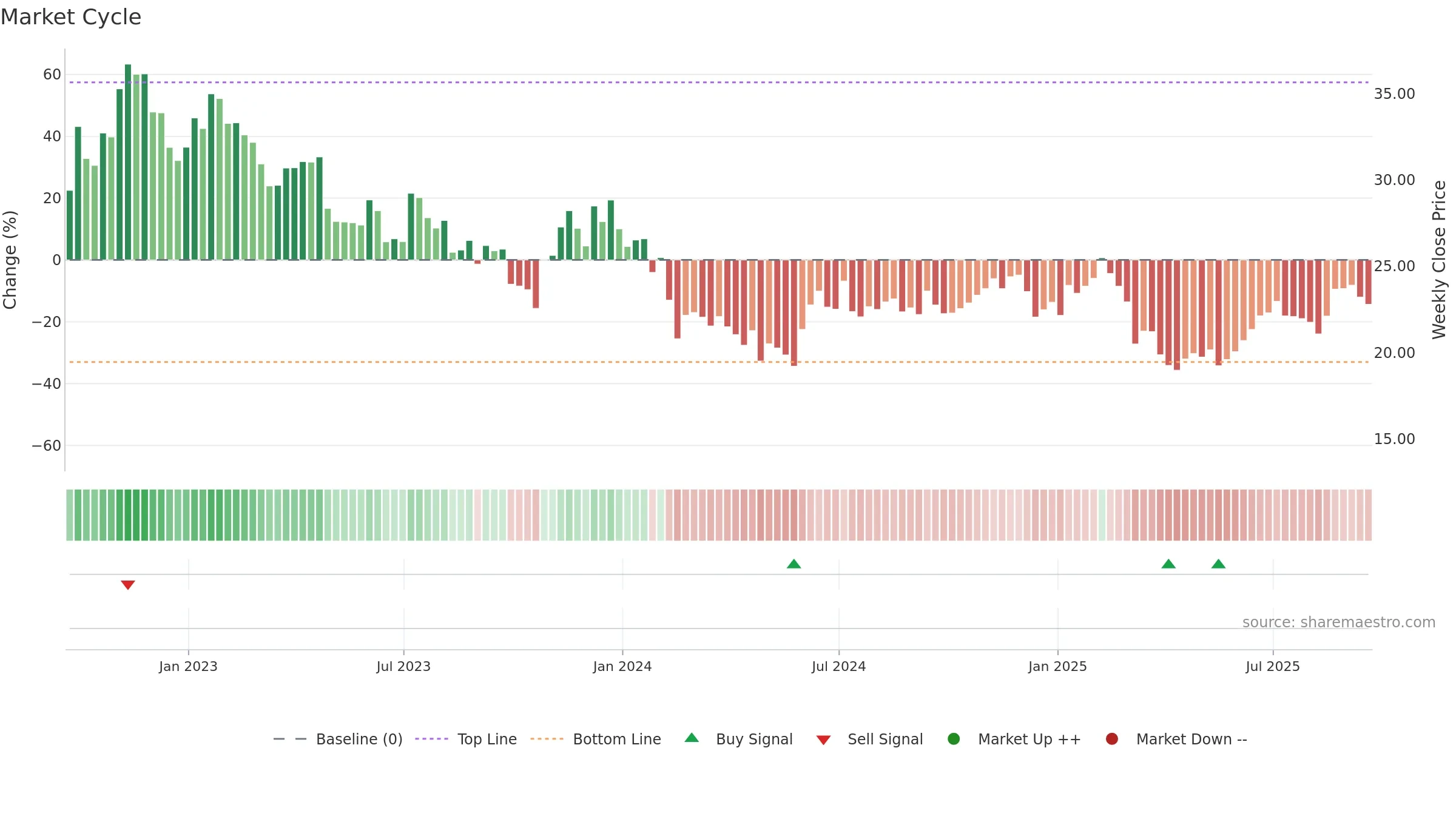Toggle the Market Up ++ legend entry
1456x819 pixels.
(x=1014, y=739)
